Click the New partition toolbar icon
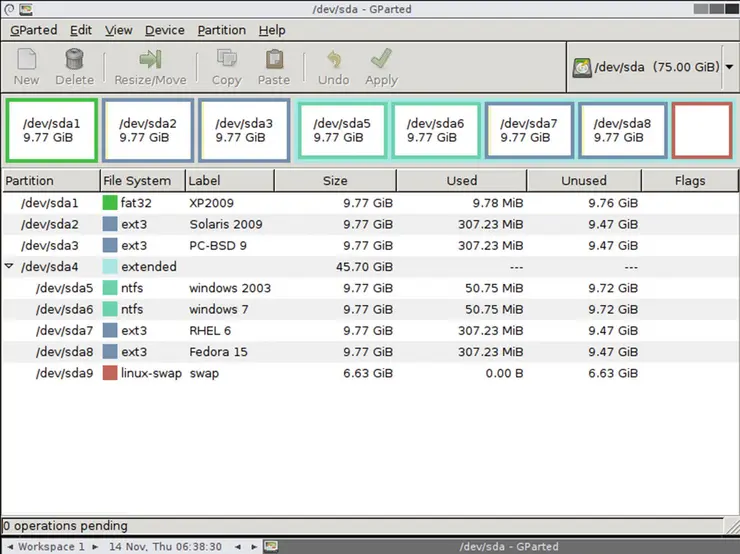The image size is (740, 554). [27, 60]
